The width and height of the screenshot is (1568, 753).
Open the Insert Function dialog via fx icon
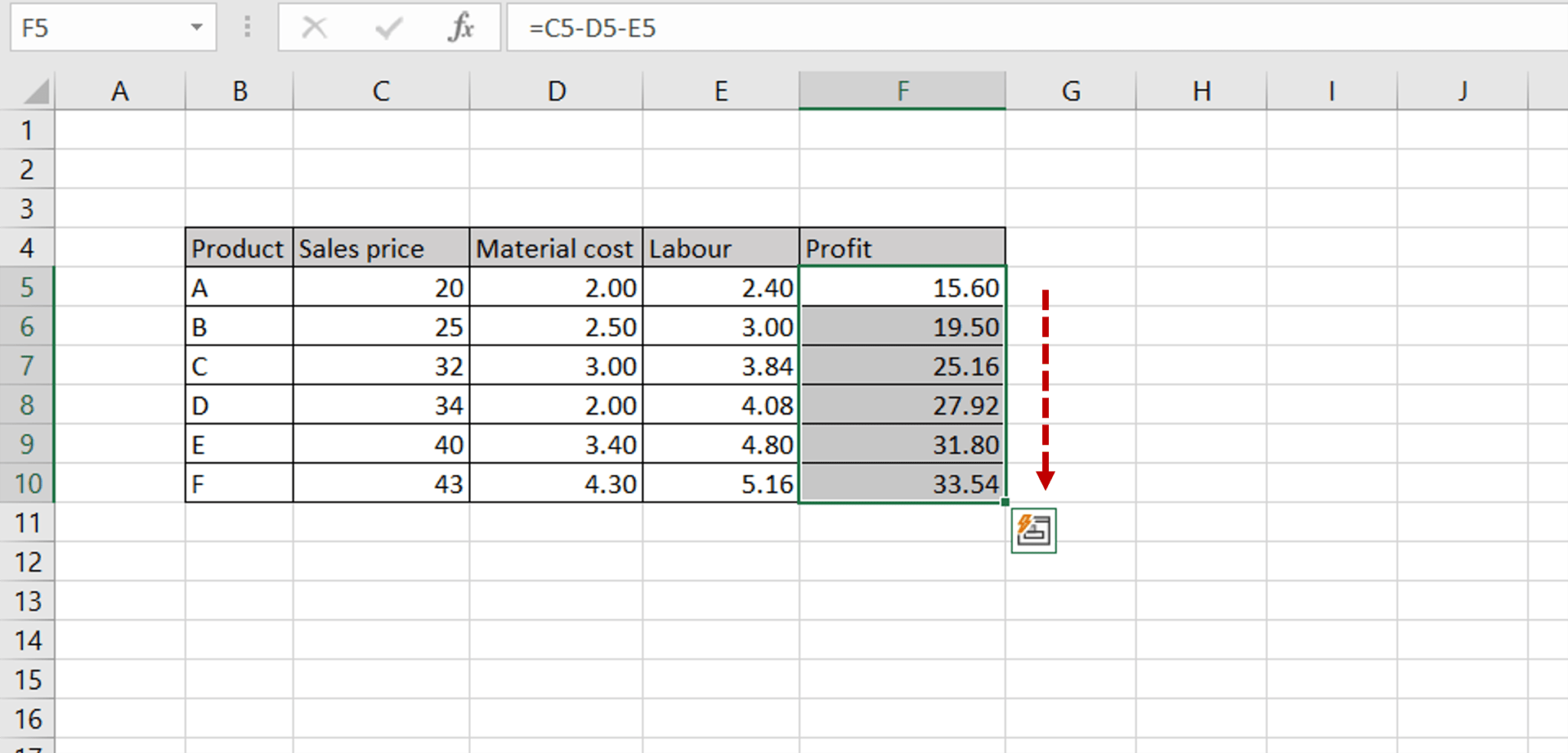pyautogui.click(x=460, y=28)
